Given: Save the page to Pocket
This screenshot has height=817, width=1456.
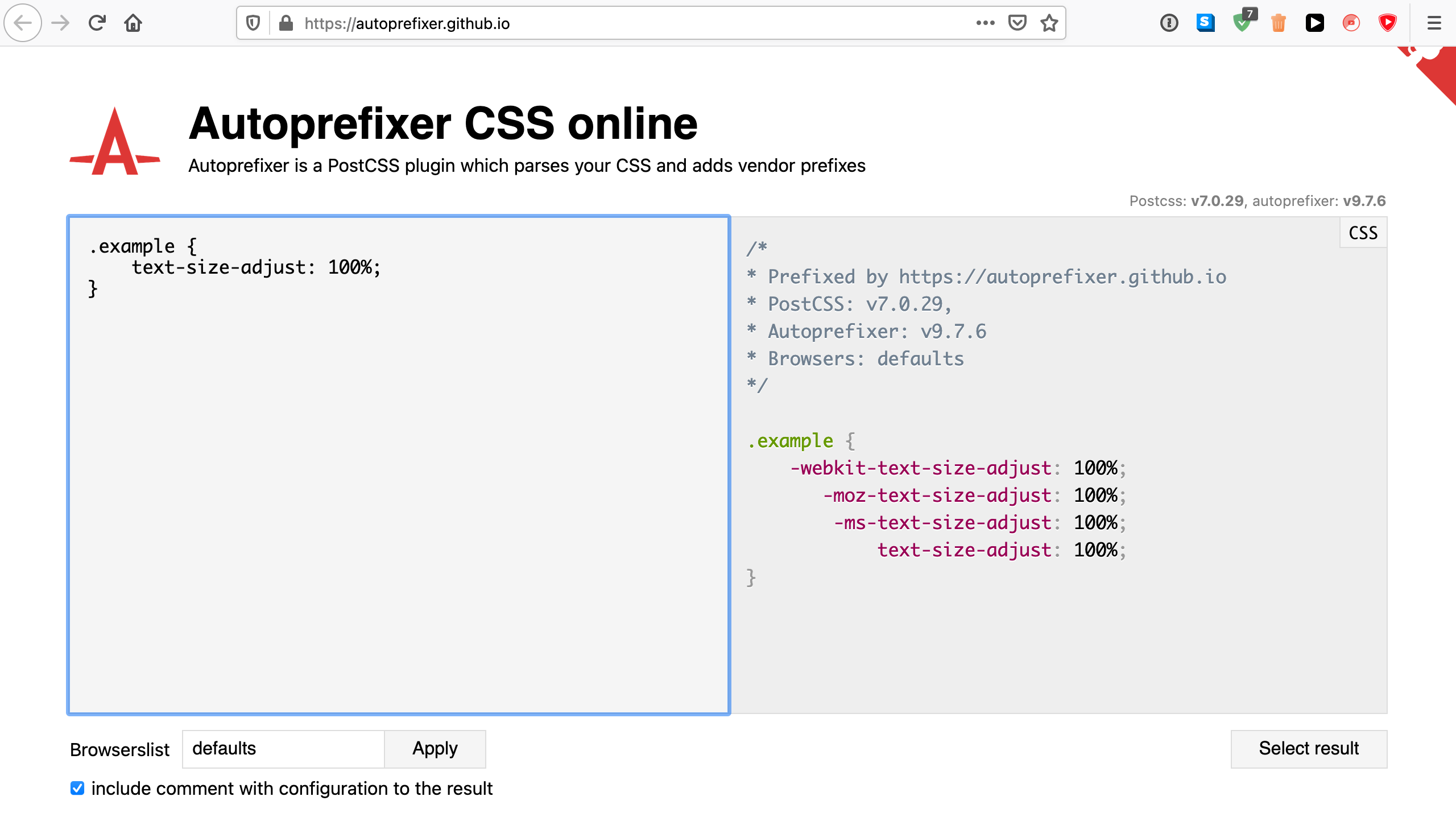Looking at the screenshot, I should tap(1017, 23).
